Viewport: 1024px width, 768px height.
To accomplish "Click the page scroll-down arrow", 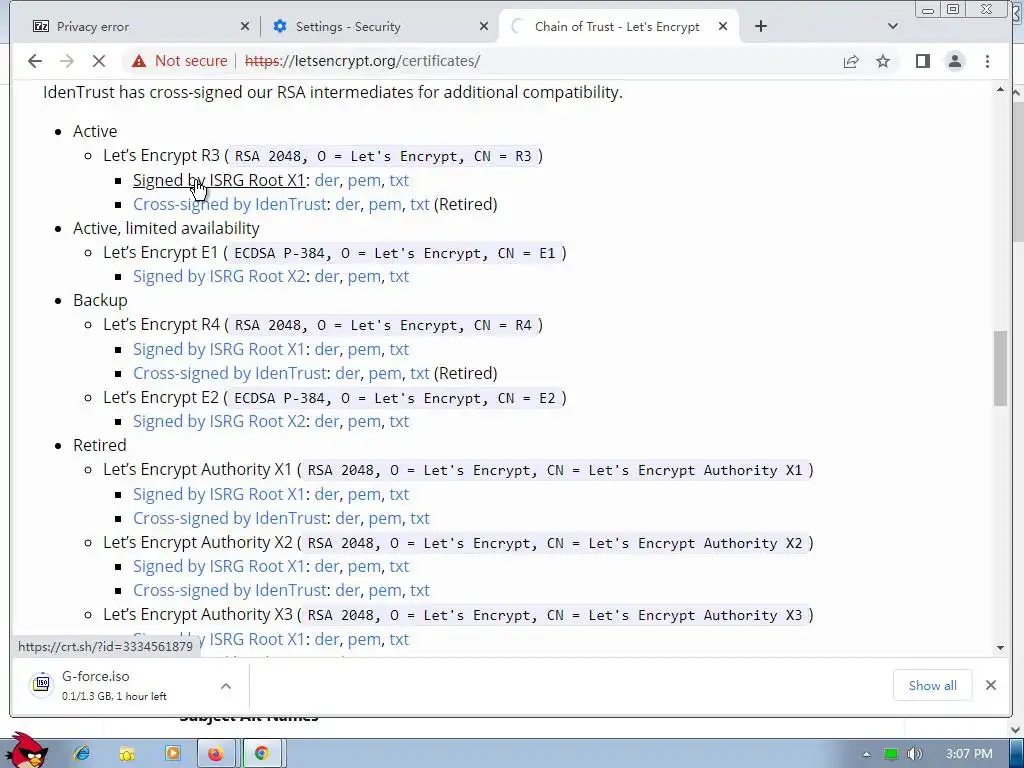I will pos(1000,648).
